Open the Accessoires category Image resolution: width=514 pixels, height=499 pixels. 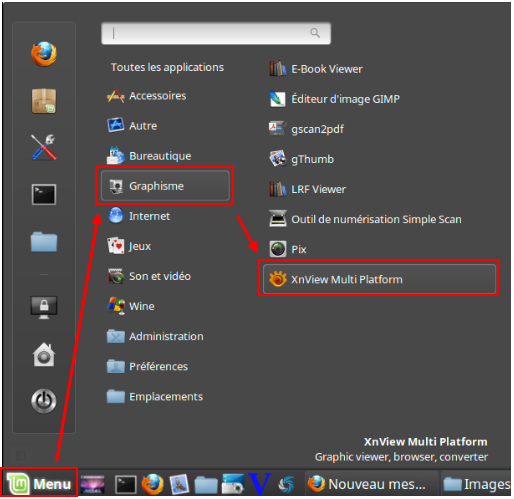(x=147, y=96)
